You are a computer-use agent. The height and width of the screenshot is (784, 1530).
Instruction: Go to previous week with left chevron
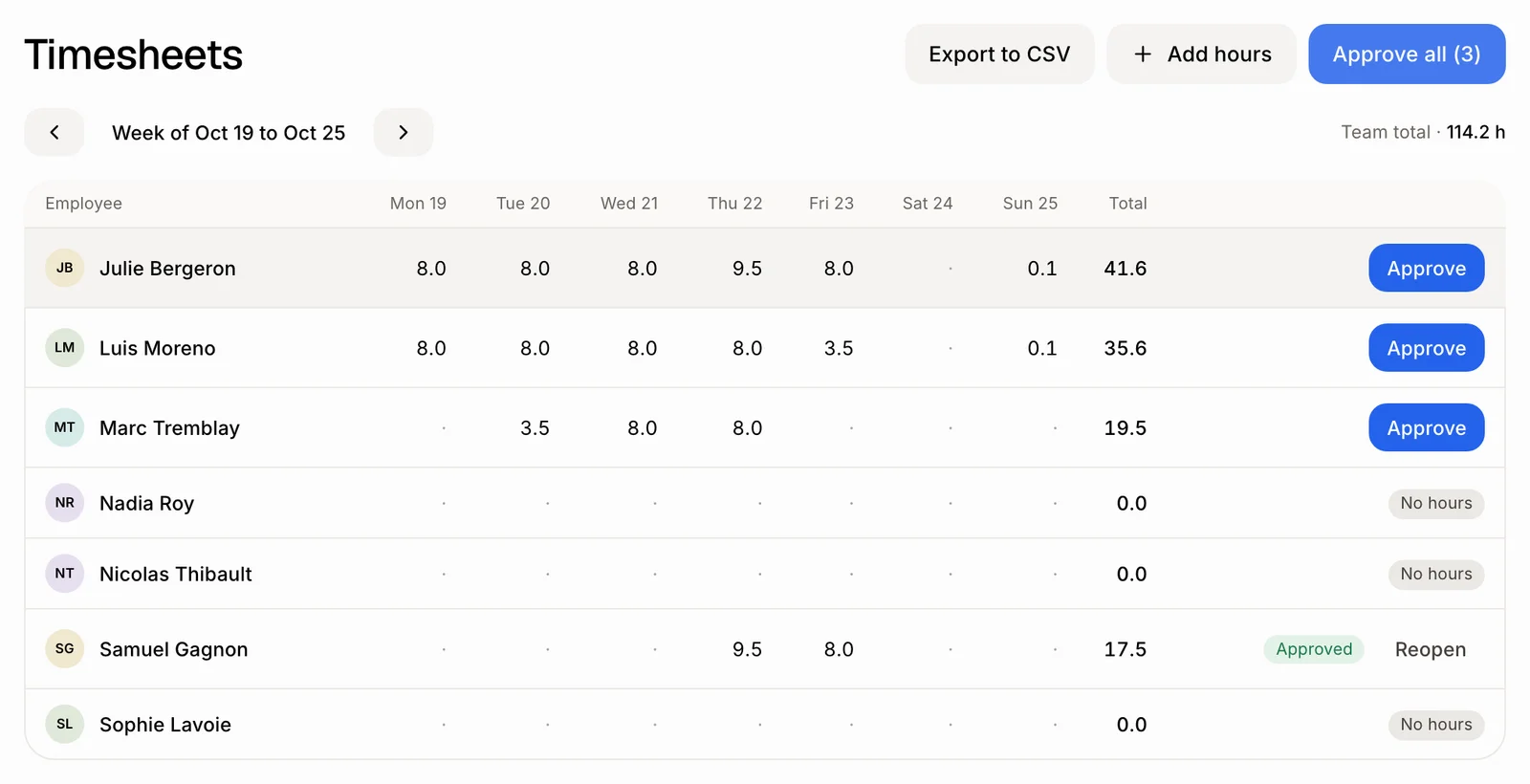(55, 133)
